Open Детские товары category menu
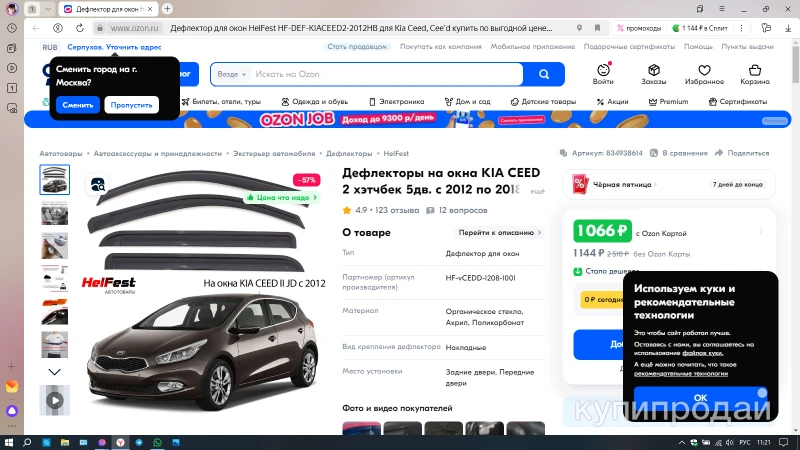Screen dimensions: 800x450 point(543,102)
